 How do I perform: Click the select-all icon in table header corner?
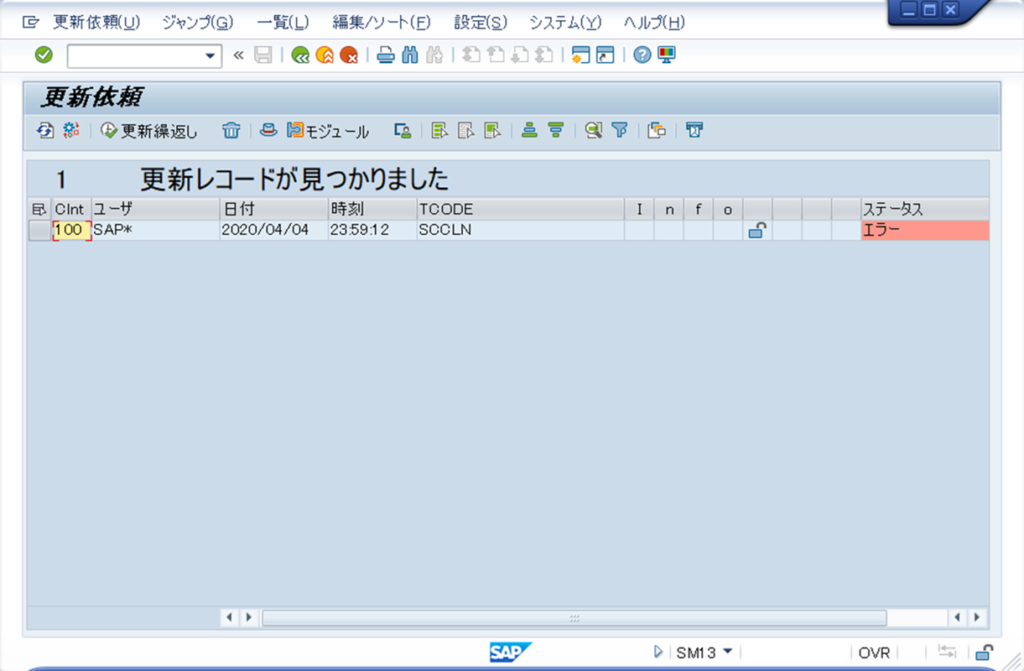39,209
